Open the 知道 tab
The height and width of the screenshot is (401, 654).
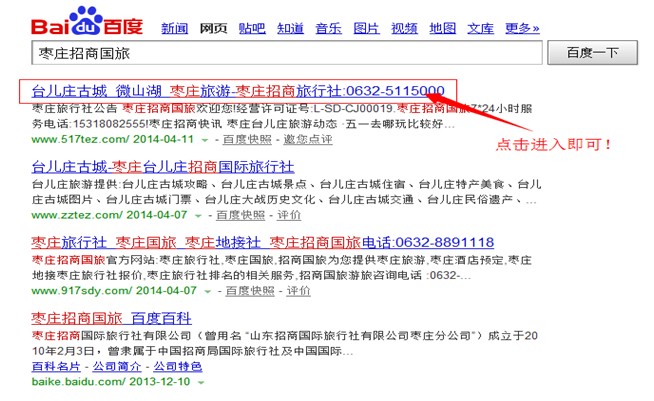[290, 28]
